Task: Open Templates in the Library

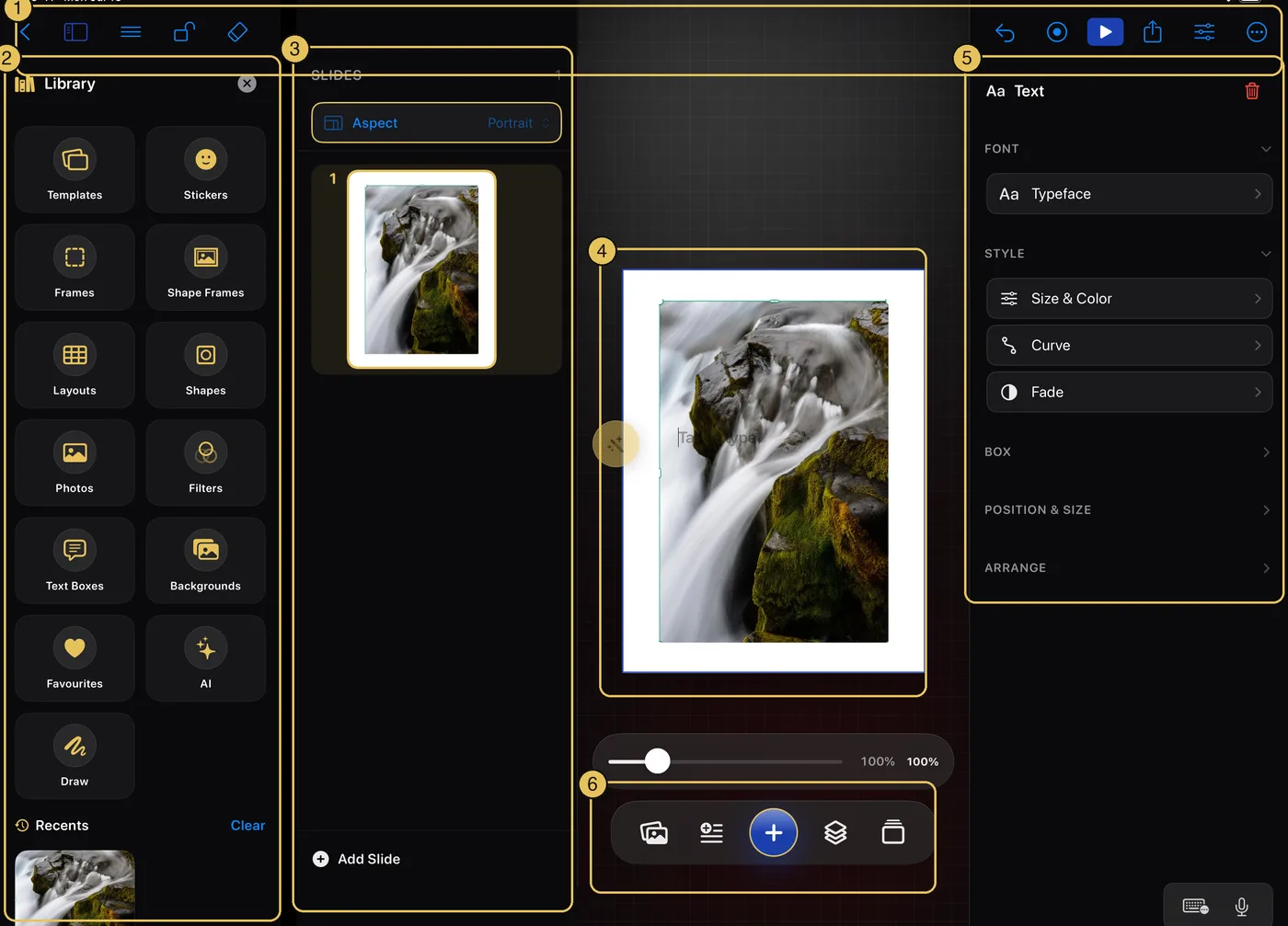Action: [75, 169]
